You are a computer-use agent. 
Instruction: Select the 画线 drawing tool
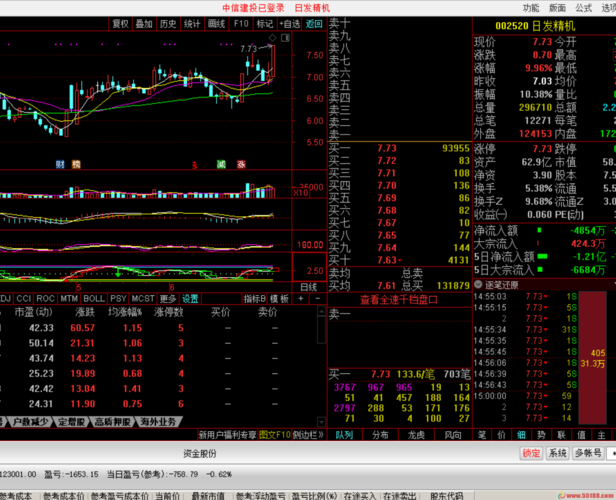[x=217, y=23]
